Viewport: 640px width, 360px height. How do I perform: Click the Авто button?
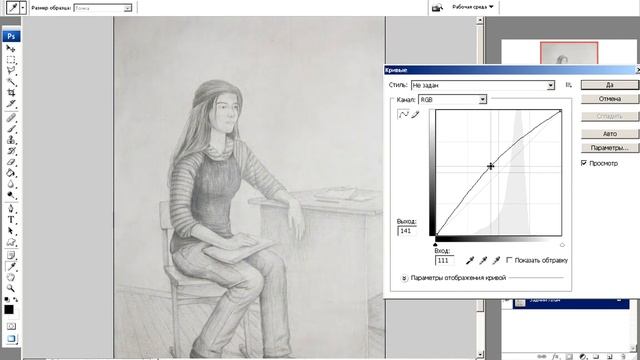[609, 133]
